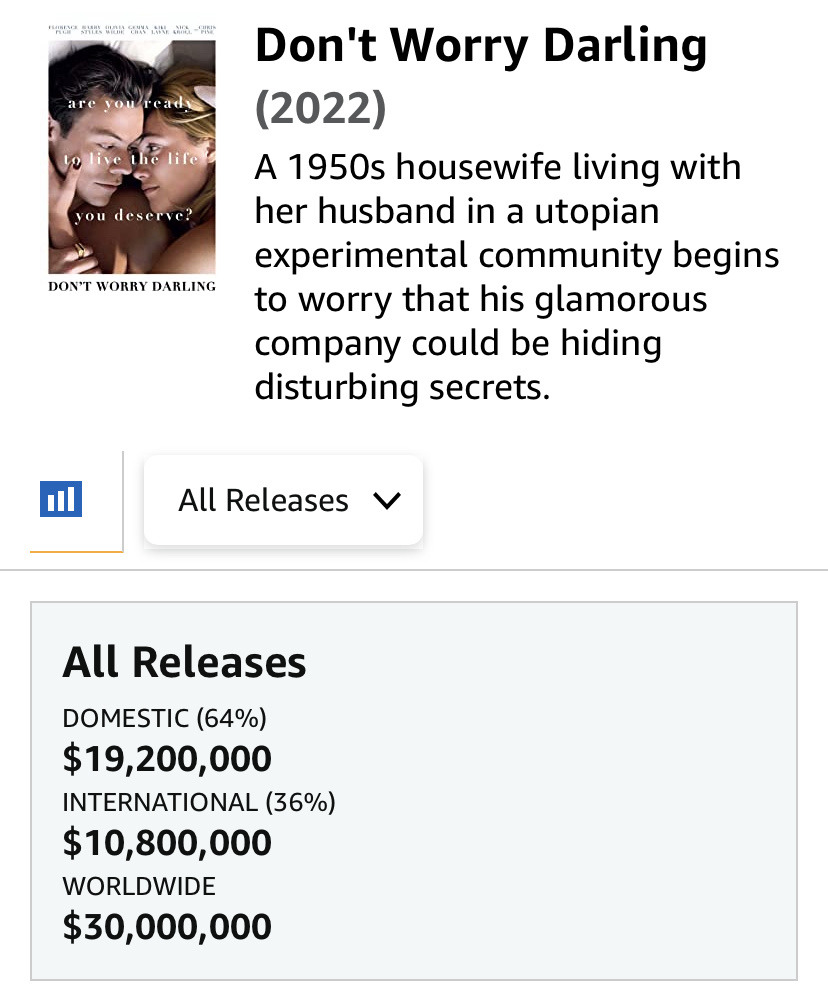Click the 1950s housewife plot description
828x991 pixels.
(x=516, y=277)
